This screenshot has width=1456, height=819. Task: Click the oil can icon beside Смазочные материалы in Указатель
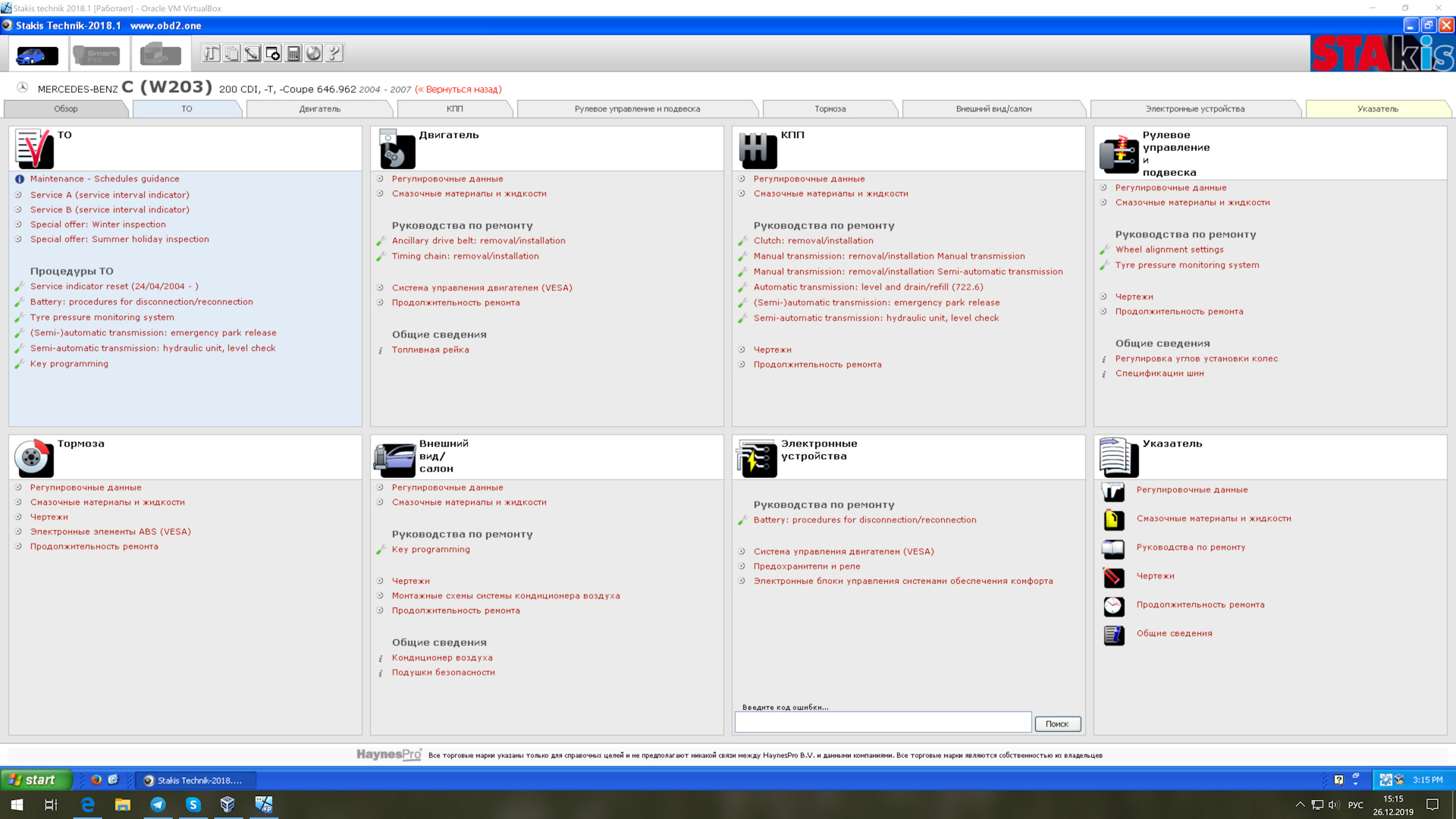(1113, 520)
